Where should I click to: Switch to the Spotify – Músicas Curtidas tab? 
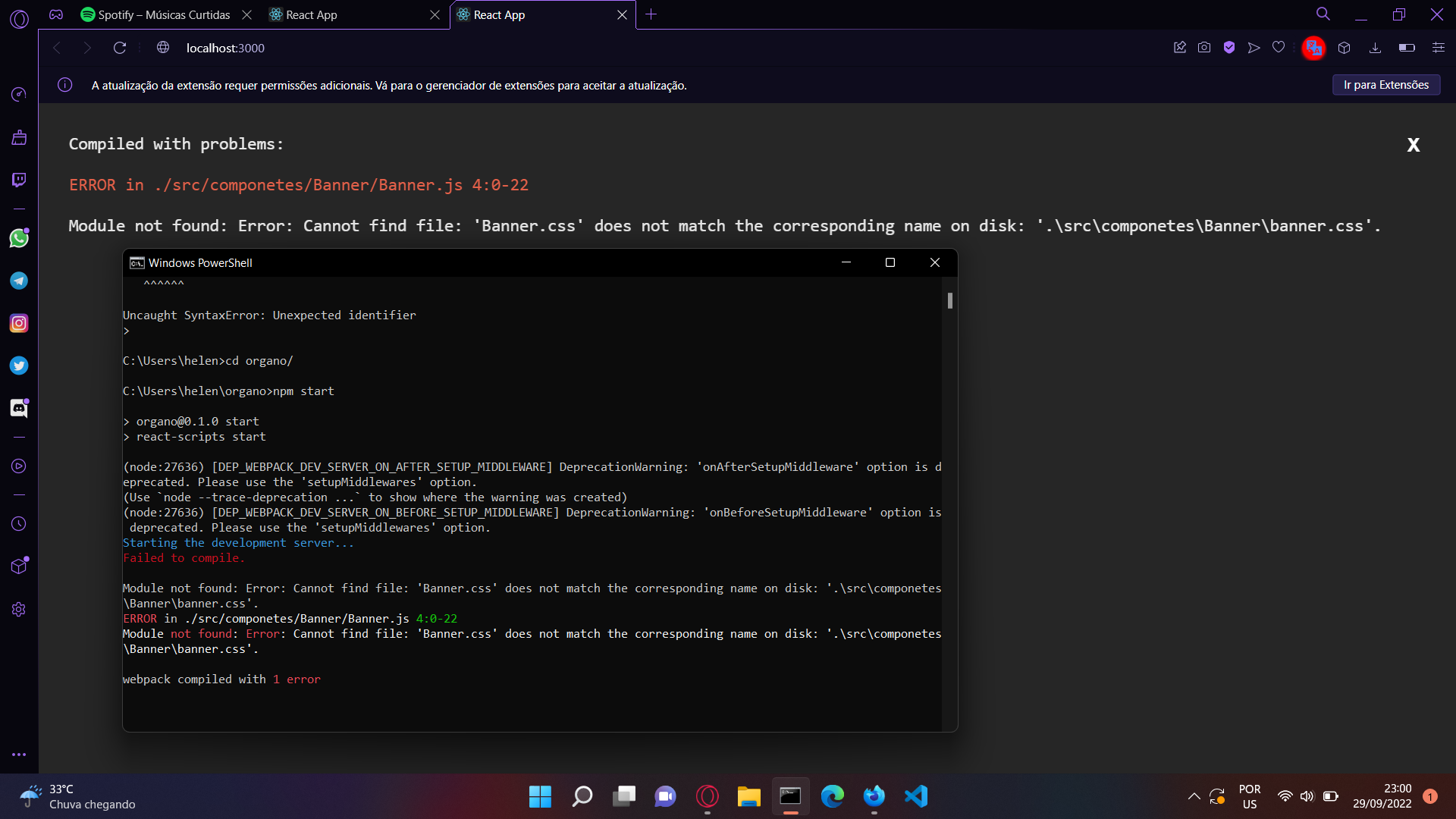click(155, 14)
